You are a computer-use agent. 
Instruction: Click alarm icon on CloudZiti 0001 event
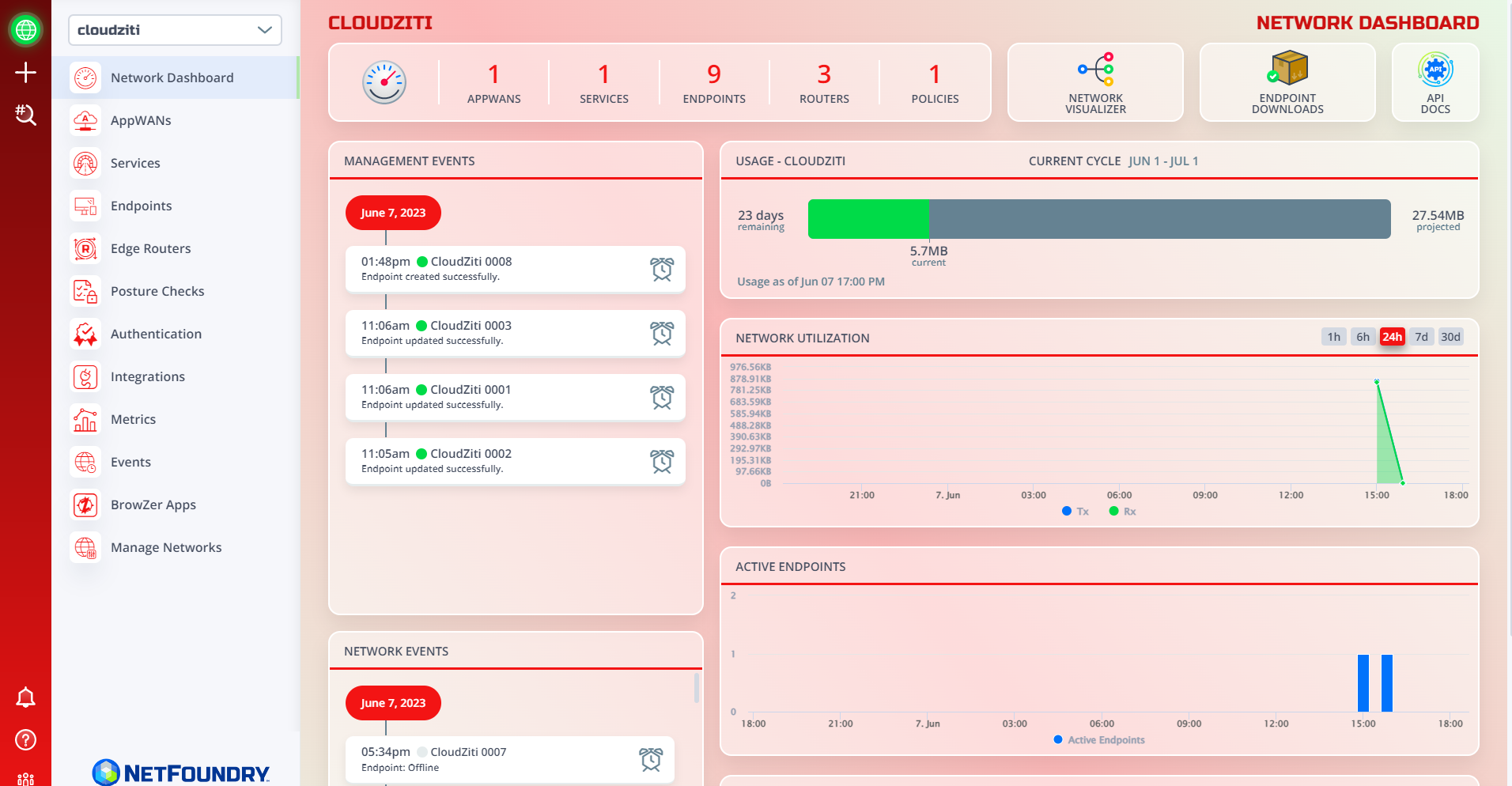click(x=662, y=397)
